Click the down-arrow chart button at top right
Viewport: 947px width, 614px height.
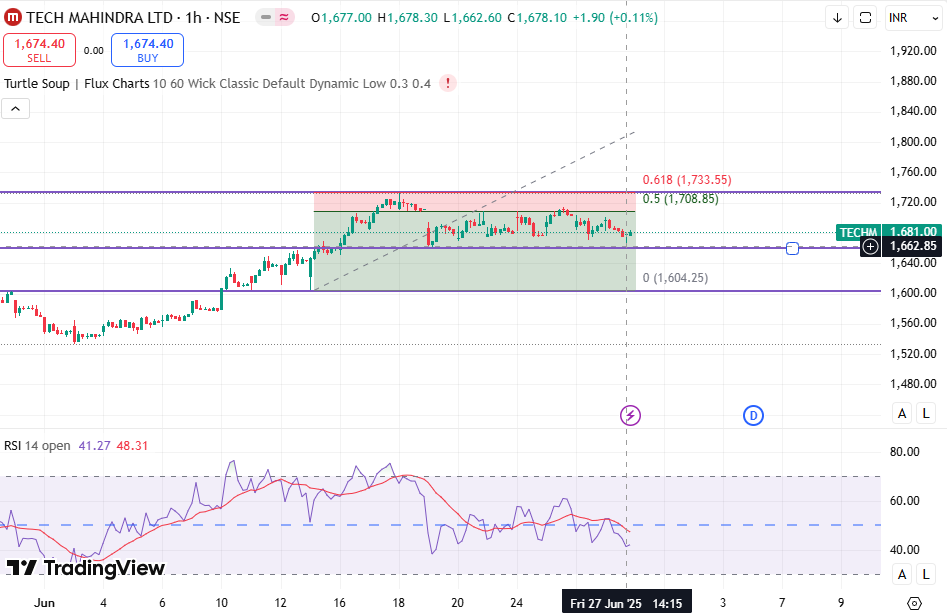pos(837,18)
